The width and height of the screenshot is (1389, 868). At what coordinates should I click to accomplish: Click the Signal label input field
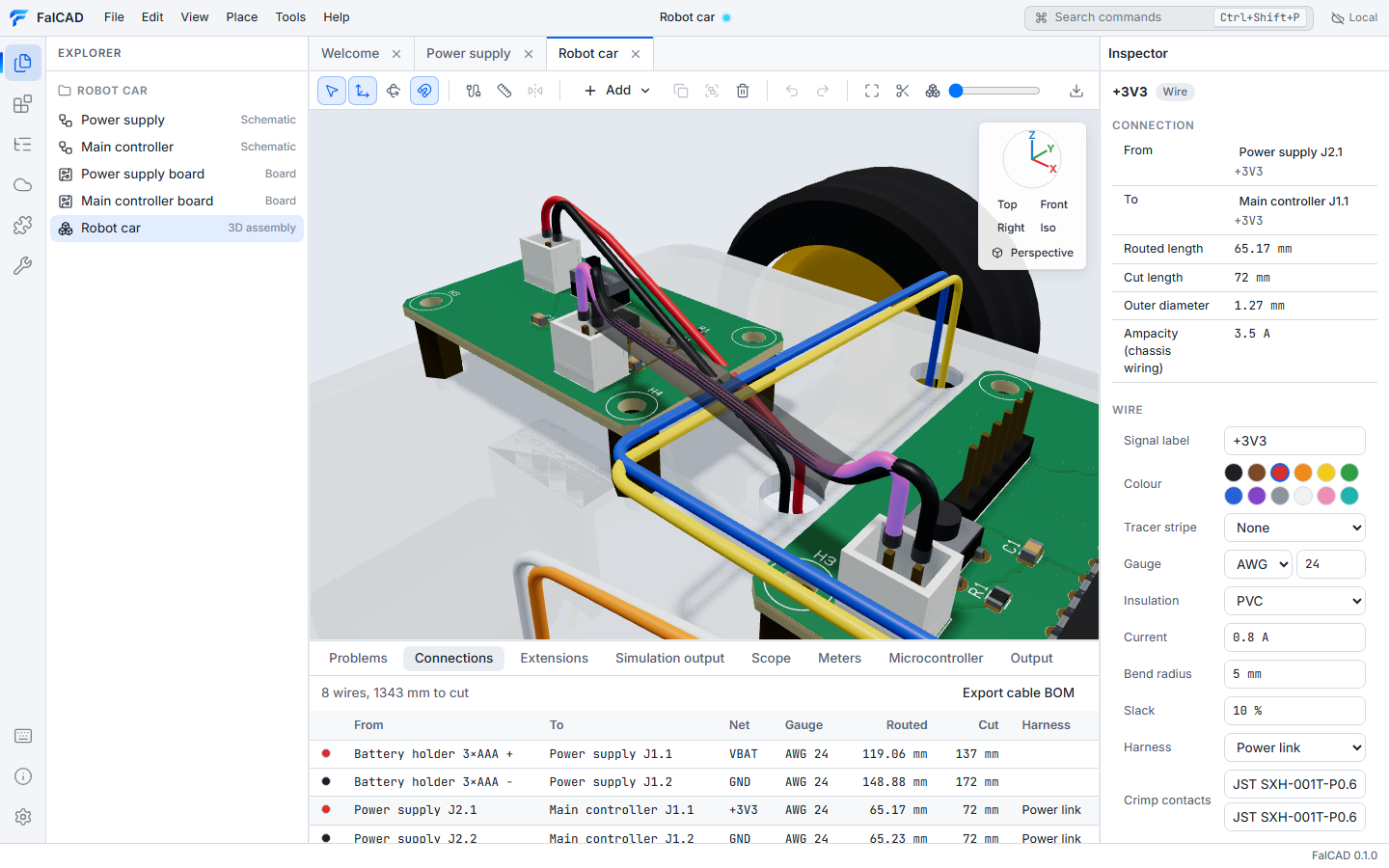(1294, 441)
